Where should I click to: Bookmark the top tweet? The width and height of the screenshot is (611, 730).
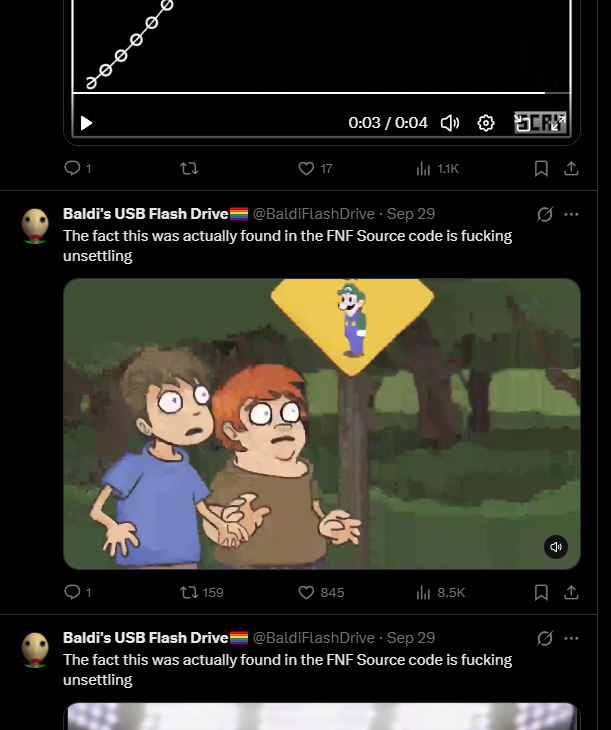pyautogui.click(x=541, y=168)
